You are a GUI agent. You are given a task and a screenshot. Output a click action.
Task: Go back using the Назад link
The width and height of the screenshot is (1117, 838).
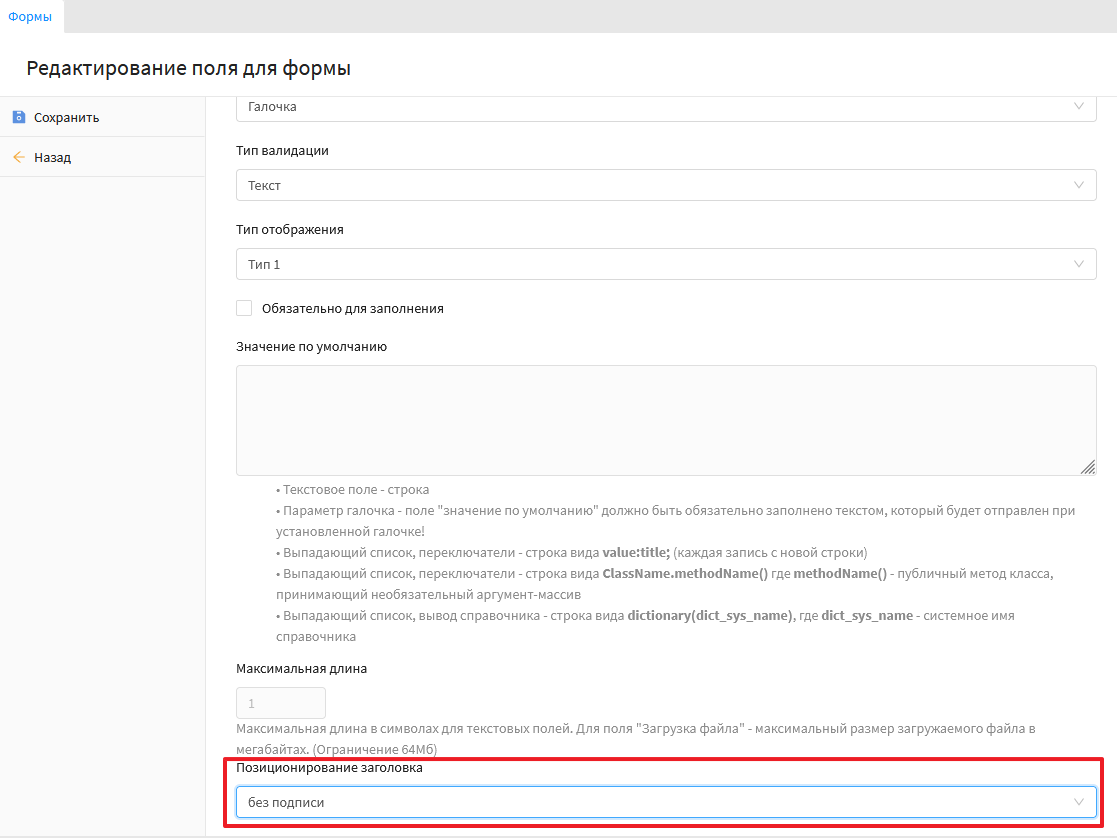52,157
